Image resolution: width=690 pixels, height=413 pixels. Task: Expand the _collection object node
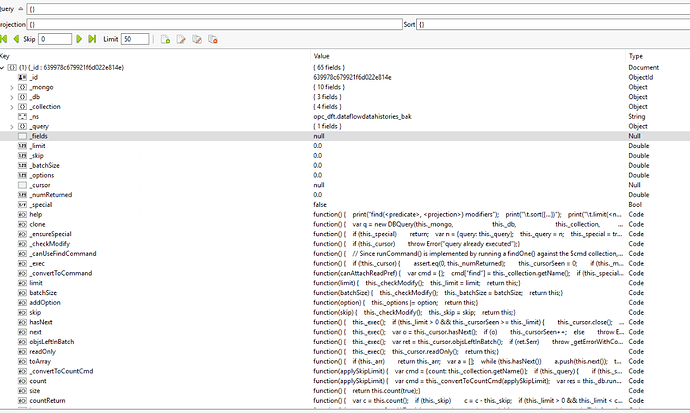point(12,106)
